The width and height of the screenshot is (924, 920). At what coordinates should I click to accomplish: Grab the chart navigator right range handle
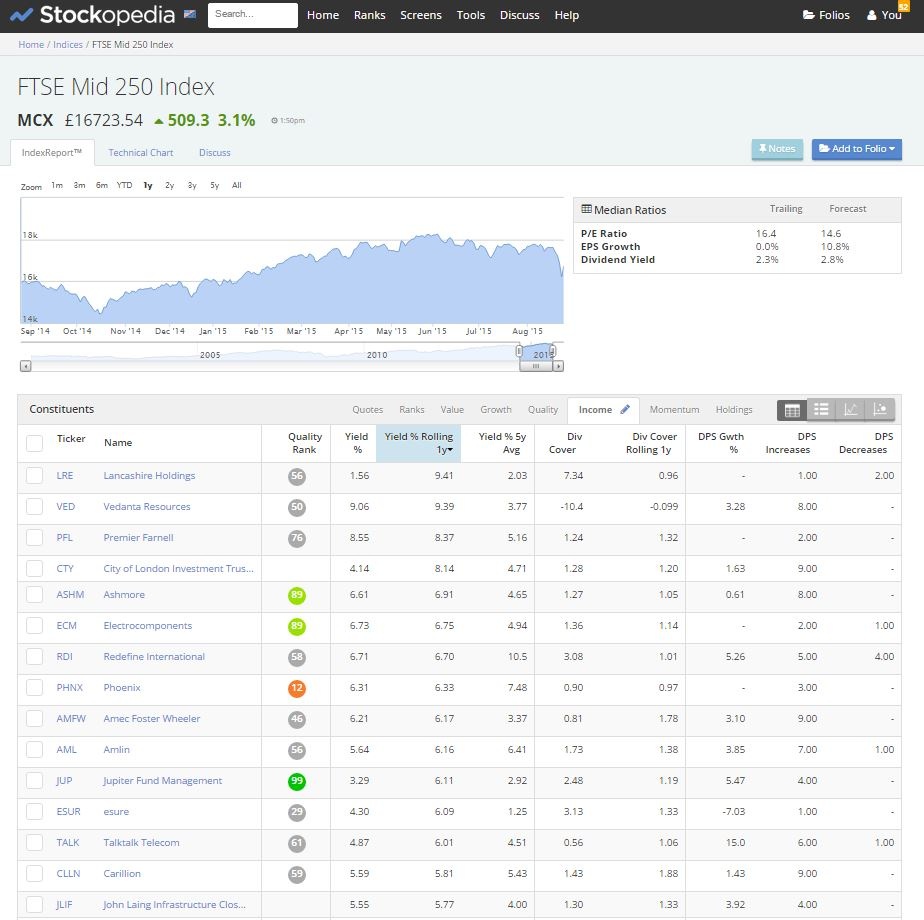tap(552, 351)
